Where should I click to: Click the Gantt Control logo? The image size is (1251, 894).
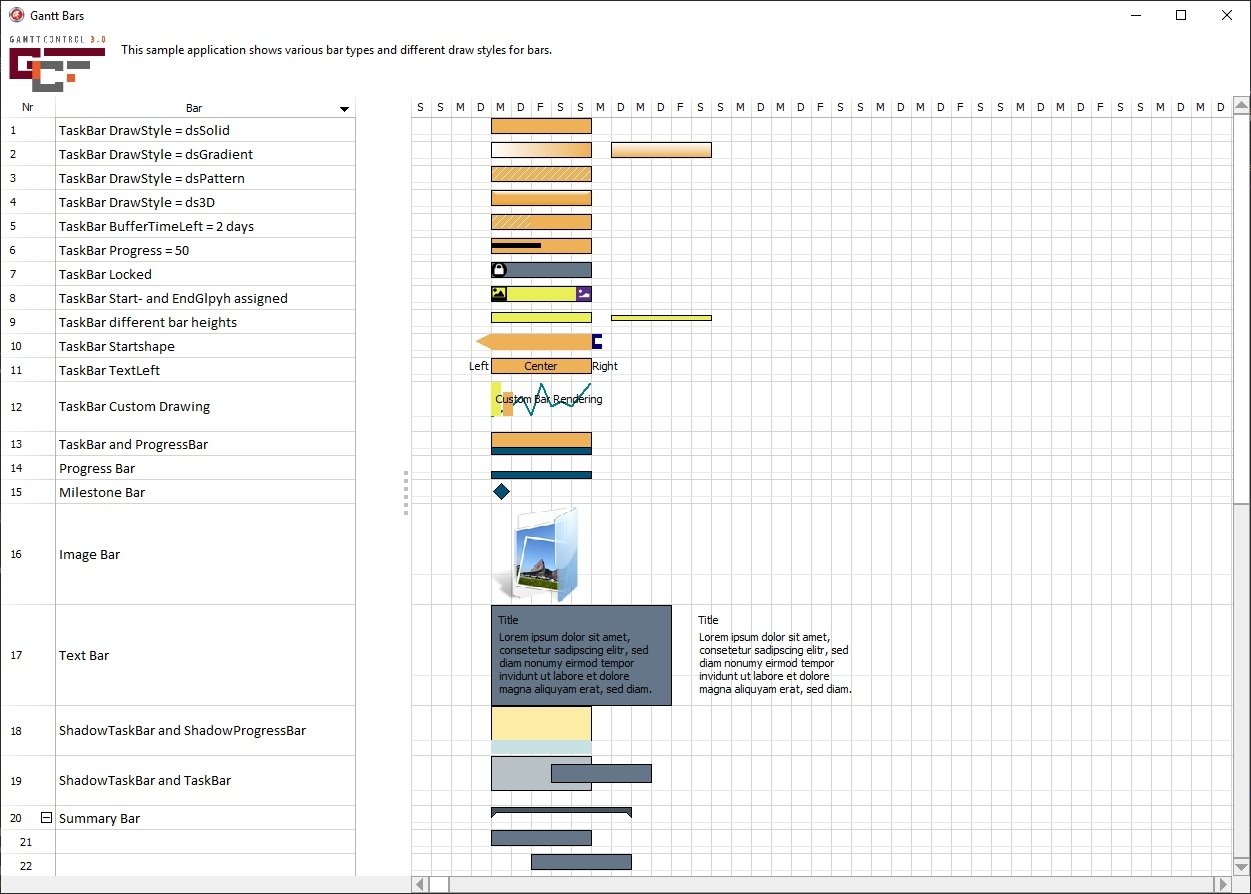coord(56,63)
